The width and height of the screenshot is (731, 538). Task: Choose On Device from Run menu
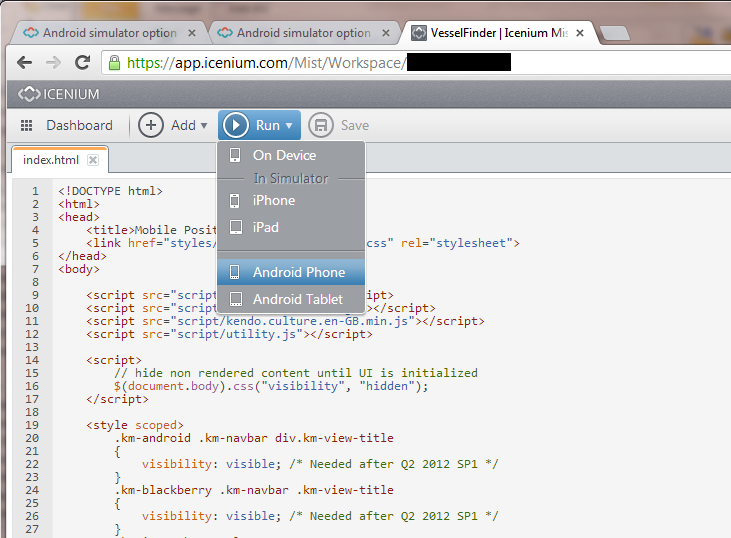[x=291, y=155]
